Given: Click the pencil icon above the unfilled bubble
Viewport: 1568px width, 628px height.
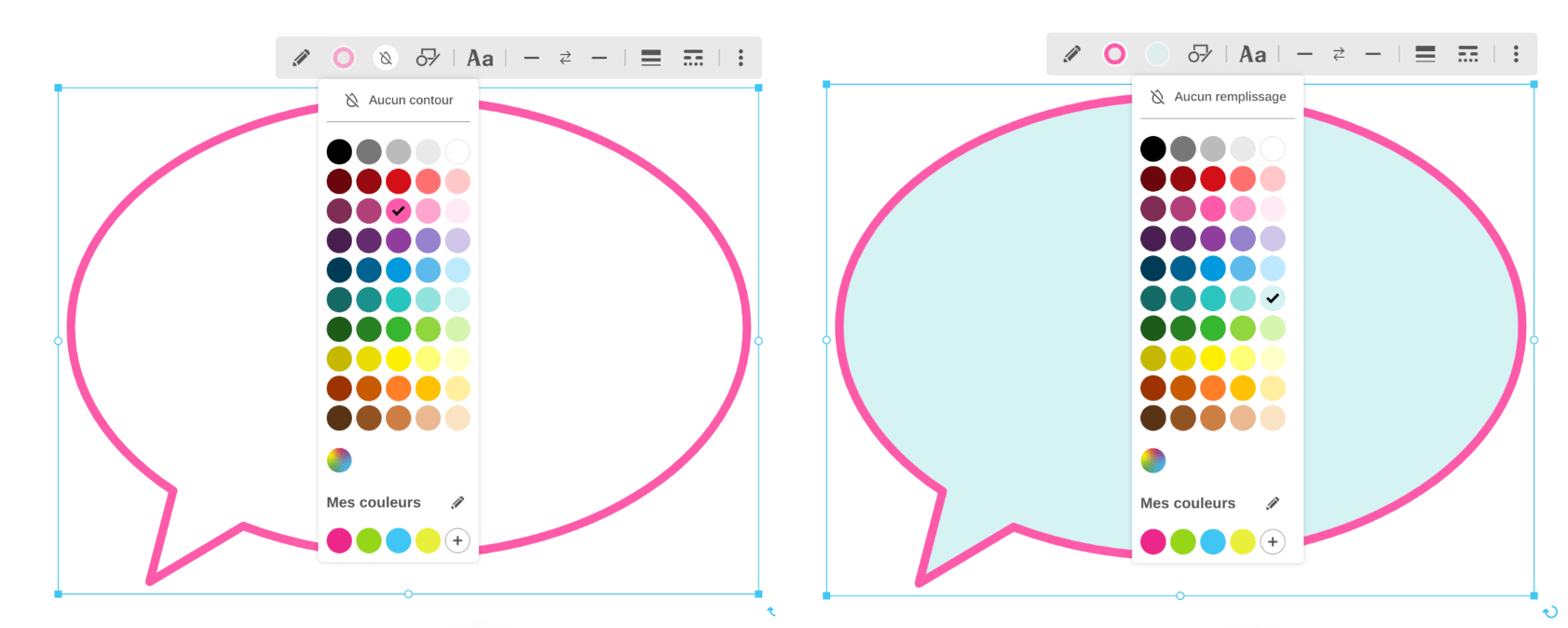Looking at the screenshot, I should (x=301, y=58).
